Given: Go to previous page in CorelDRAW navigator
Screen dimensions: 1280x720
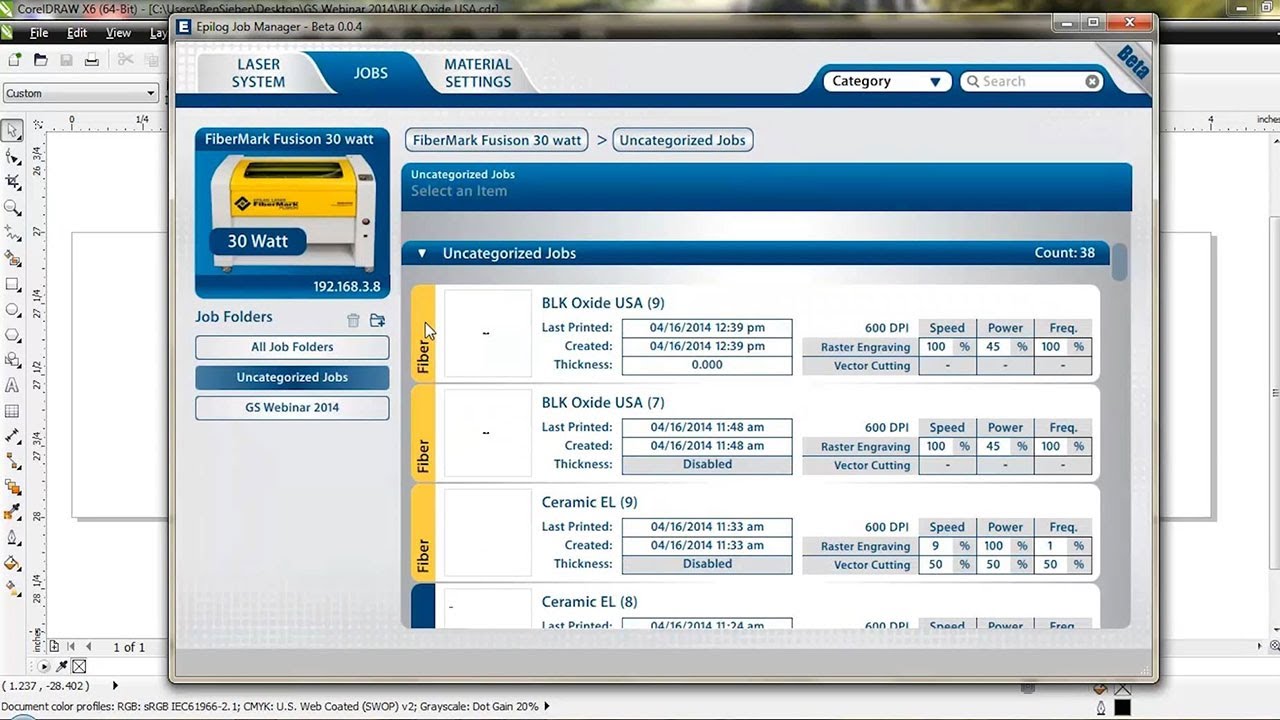Looking at the screenshot, I should point(88,647).
